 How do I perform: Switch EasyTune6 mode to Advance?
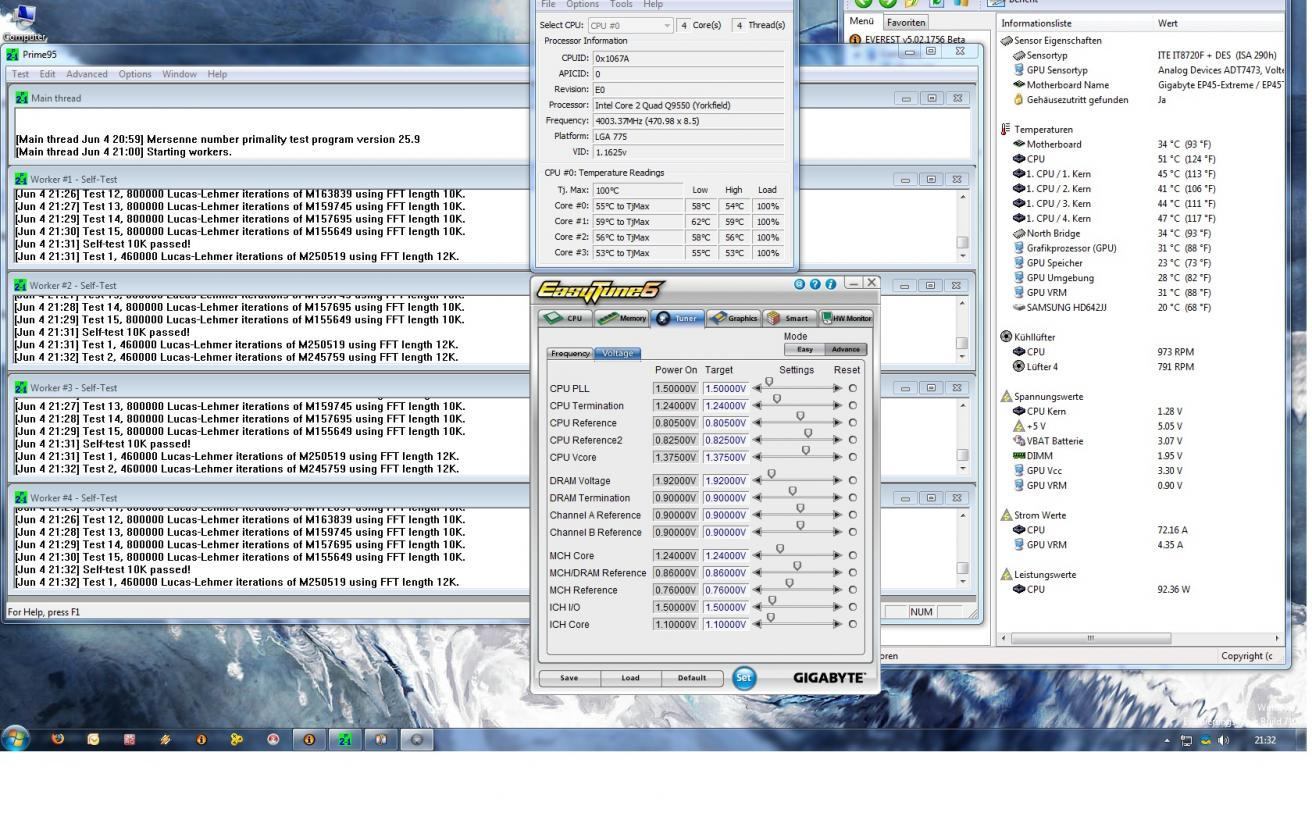846,349
